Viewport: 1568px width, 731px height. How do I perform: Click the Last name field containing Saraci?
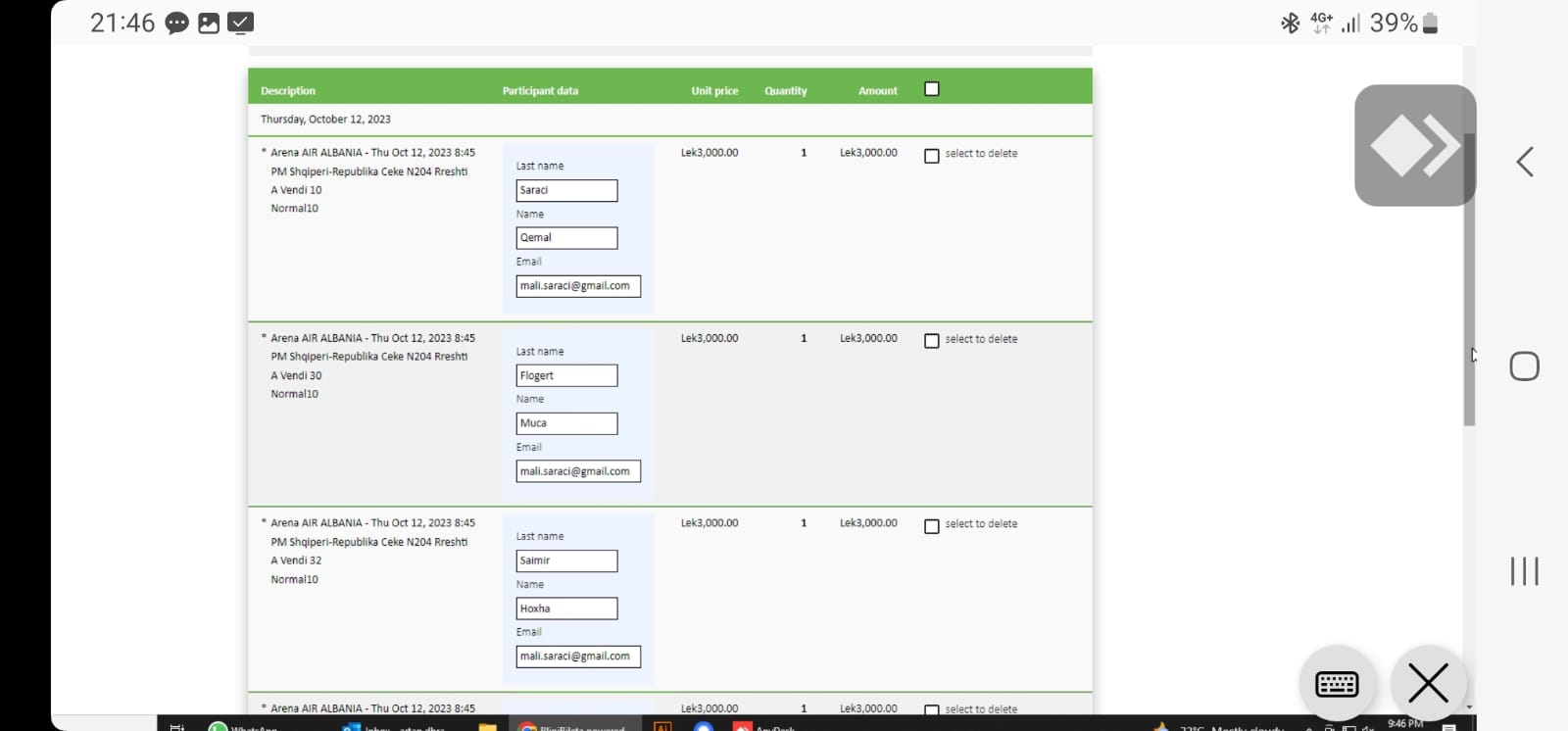point(566,190)
